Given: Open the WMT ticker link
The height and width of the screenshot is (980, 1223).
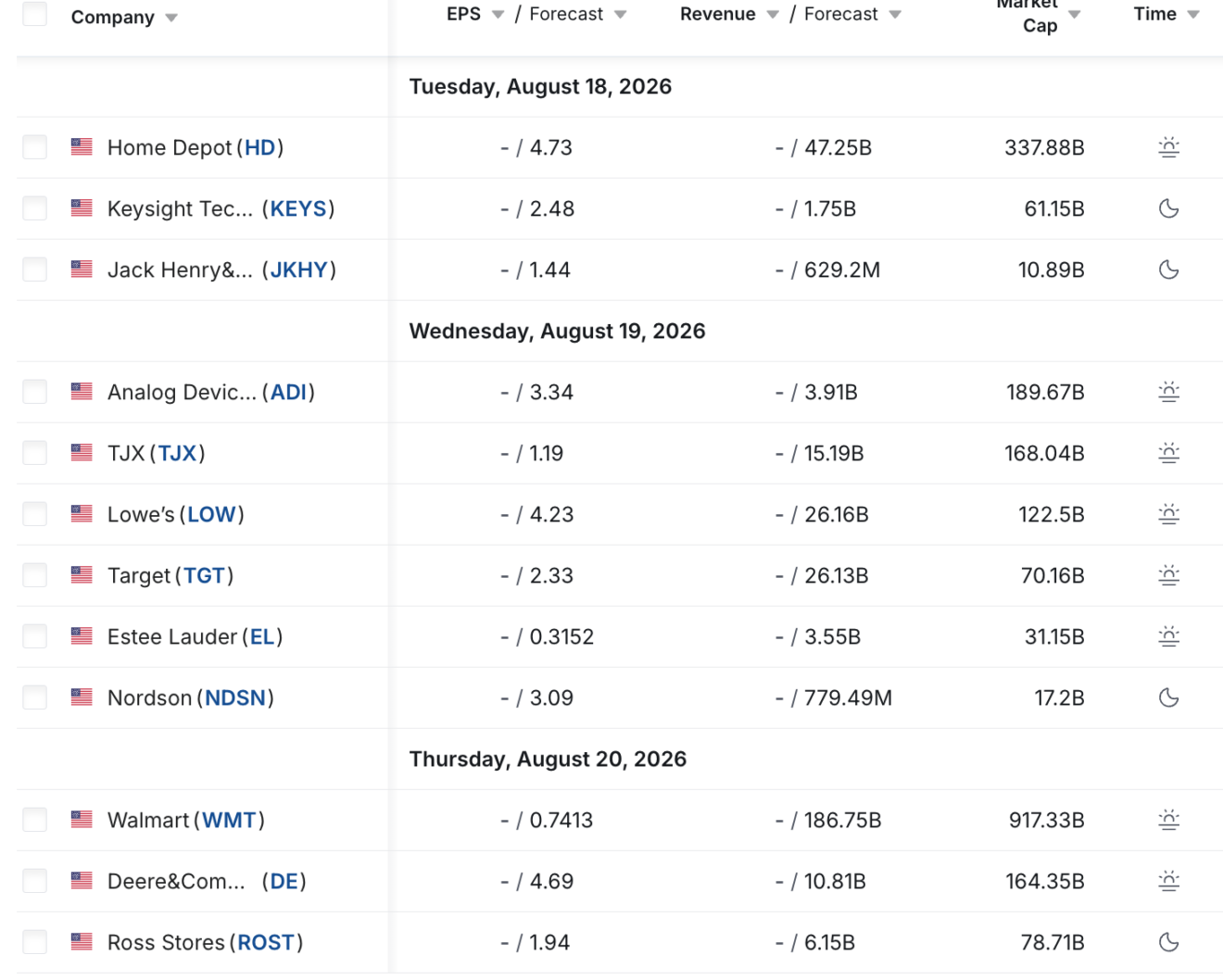Looking at the screenshot, I should [229, 820].
